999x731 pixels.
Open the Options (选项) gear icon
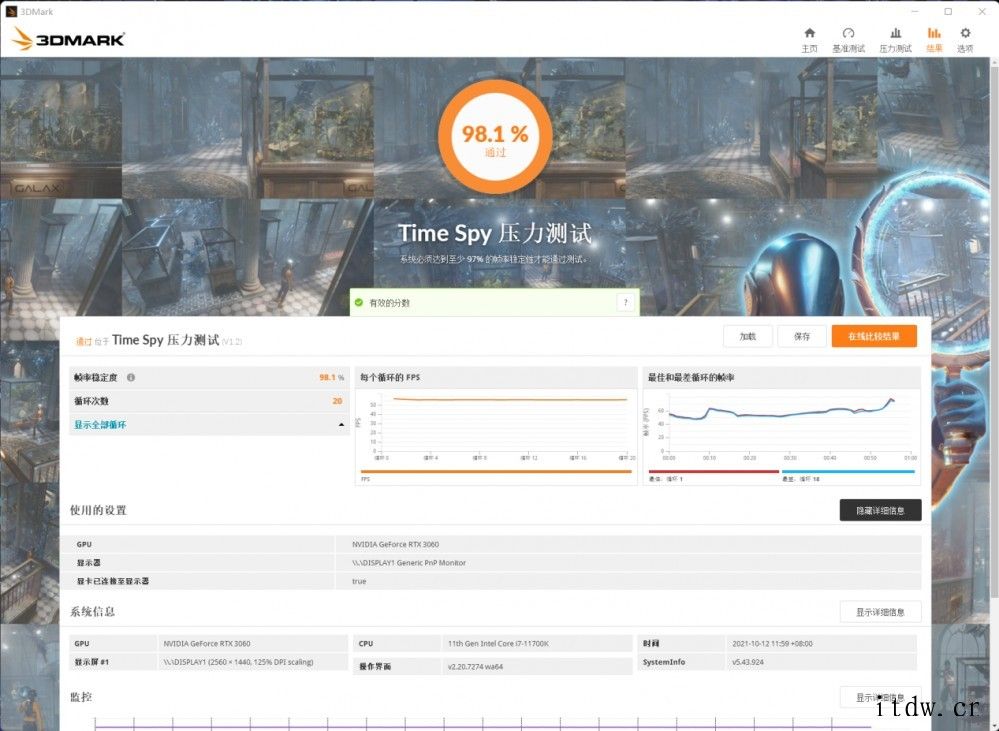965,33
